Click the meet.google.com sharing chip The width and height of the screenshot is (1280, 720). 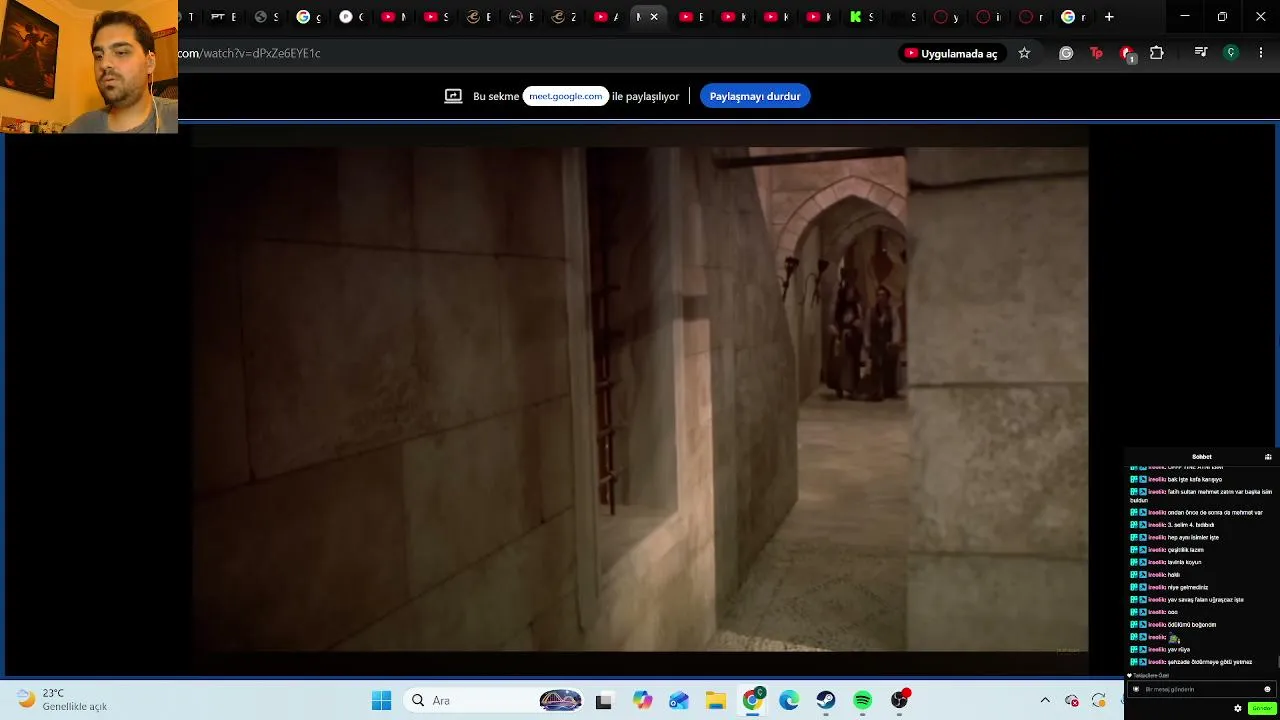566,96
